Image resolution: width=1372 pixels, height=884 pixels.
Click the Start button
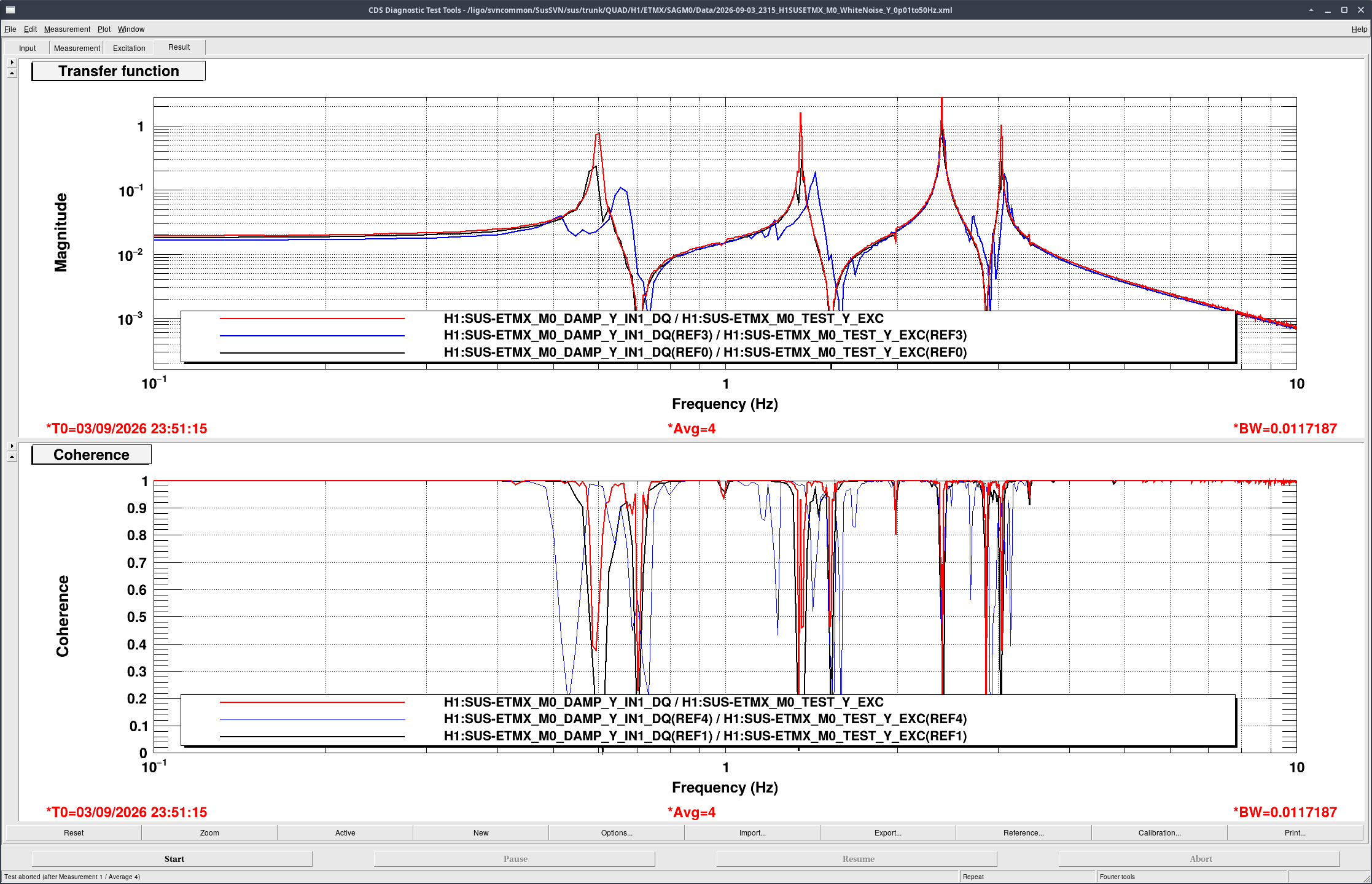174,859
